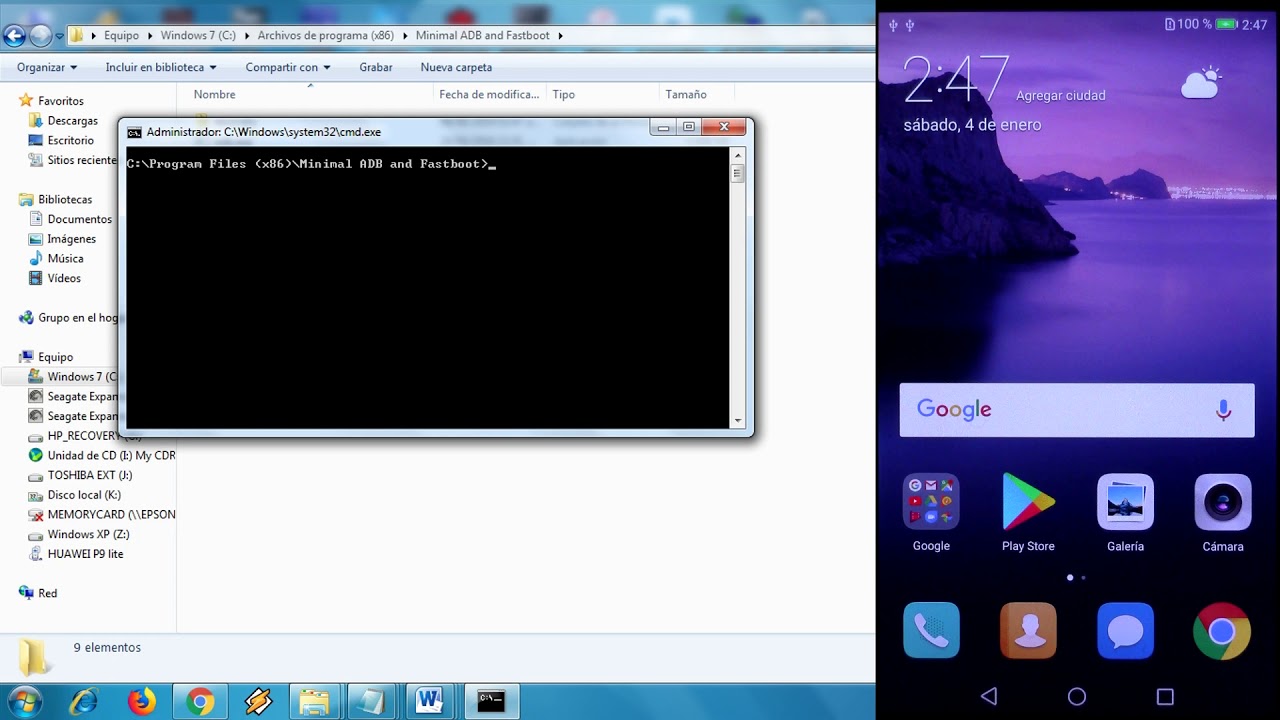1280x720 pixels.
Task: Click Grabar in Explorer toolbar
Action: [376, 67]
